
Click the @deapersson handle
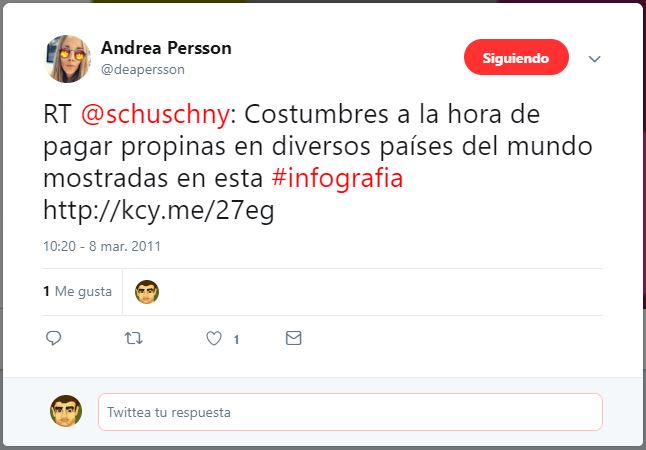tap(143, 69)
